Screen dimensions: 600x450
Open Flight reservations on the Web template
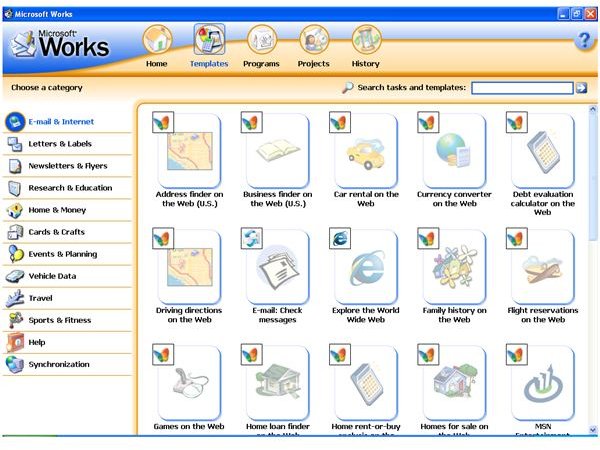[543, 267]
